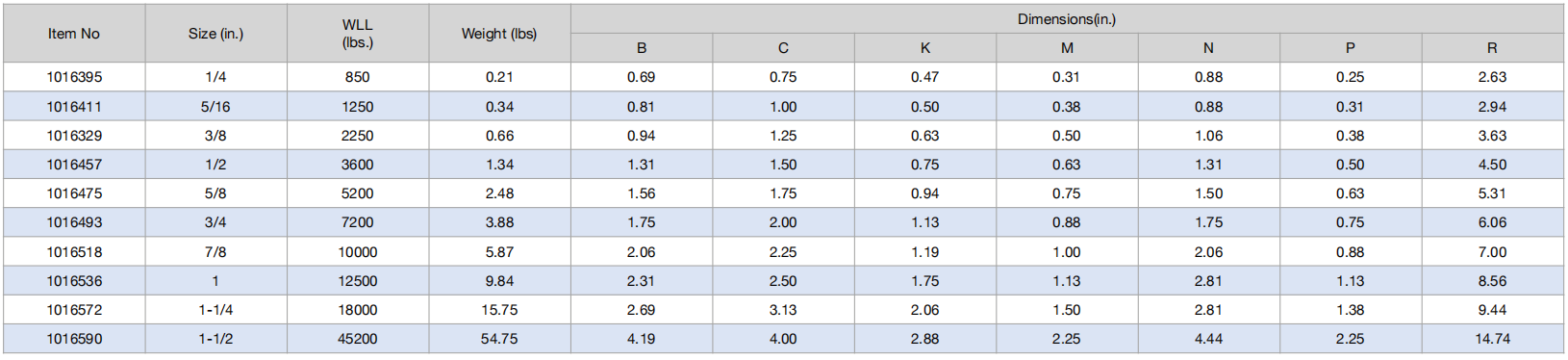Image resolution: width=1568 pixels, height=360 pixels.
Task: Select the Dimensions(in.) group header
Action: [1067, 19]
